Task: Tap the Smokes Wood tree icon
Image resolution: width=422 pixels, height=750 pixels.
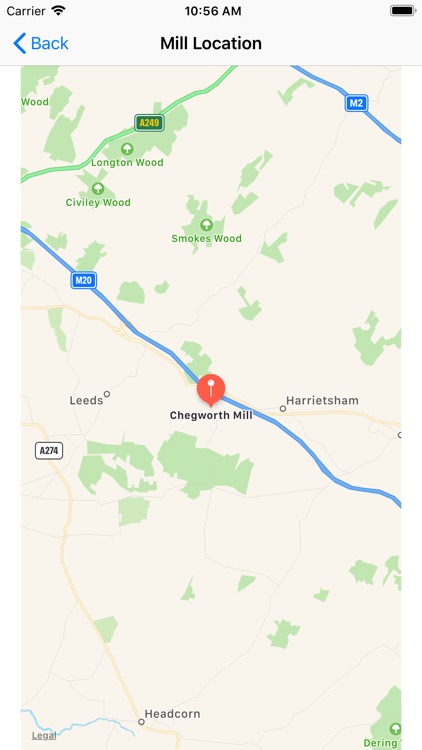Action: tap(206, 224)
